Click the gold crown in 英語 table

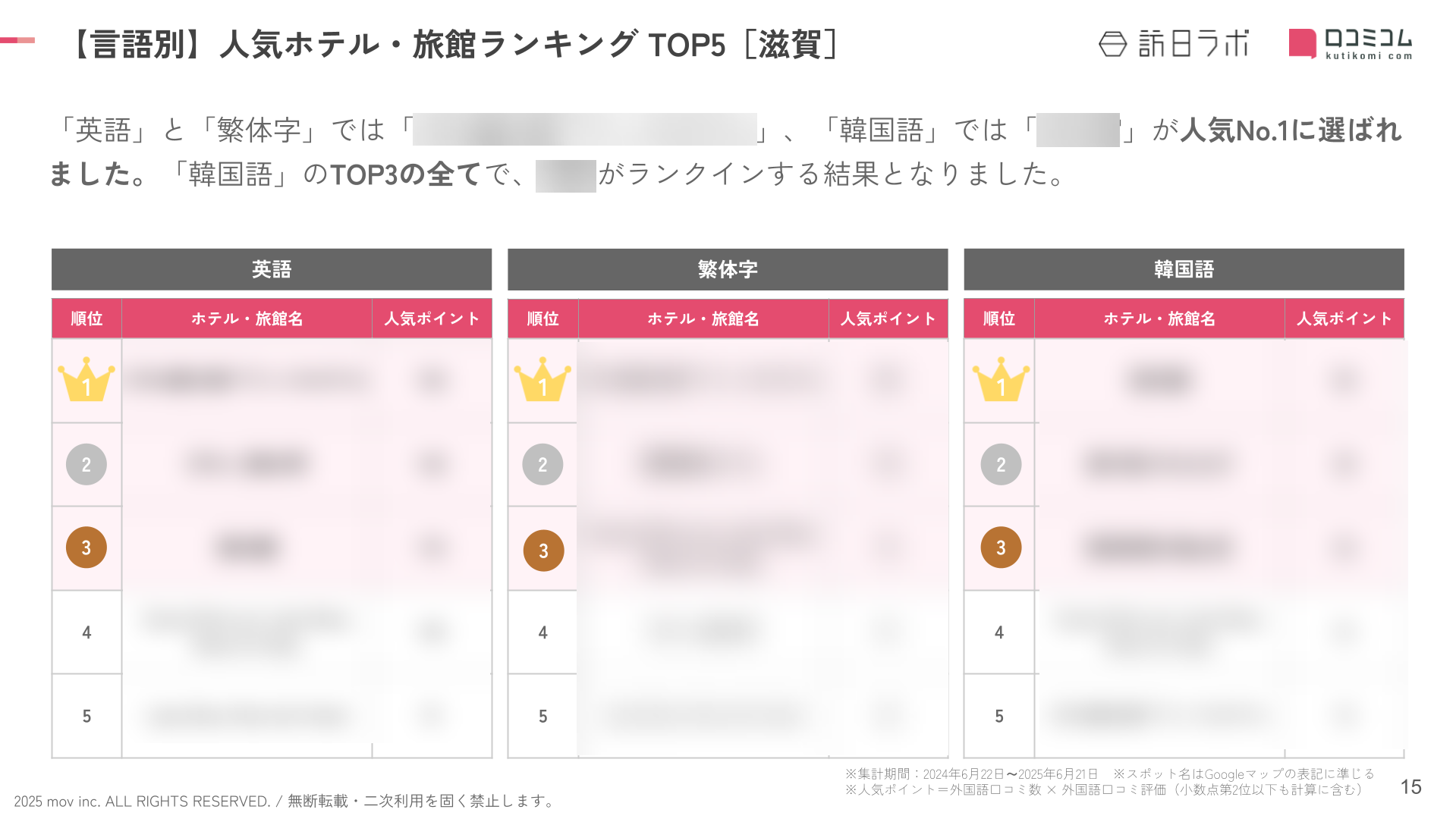(86, 379)
